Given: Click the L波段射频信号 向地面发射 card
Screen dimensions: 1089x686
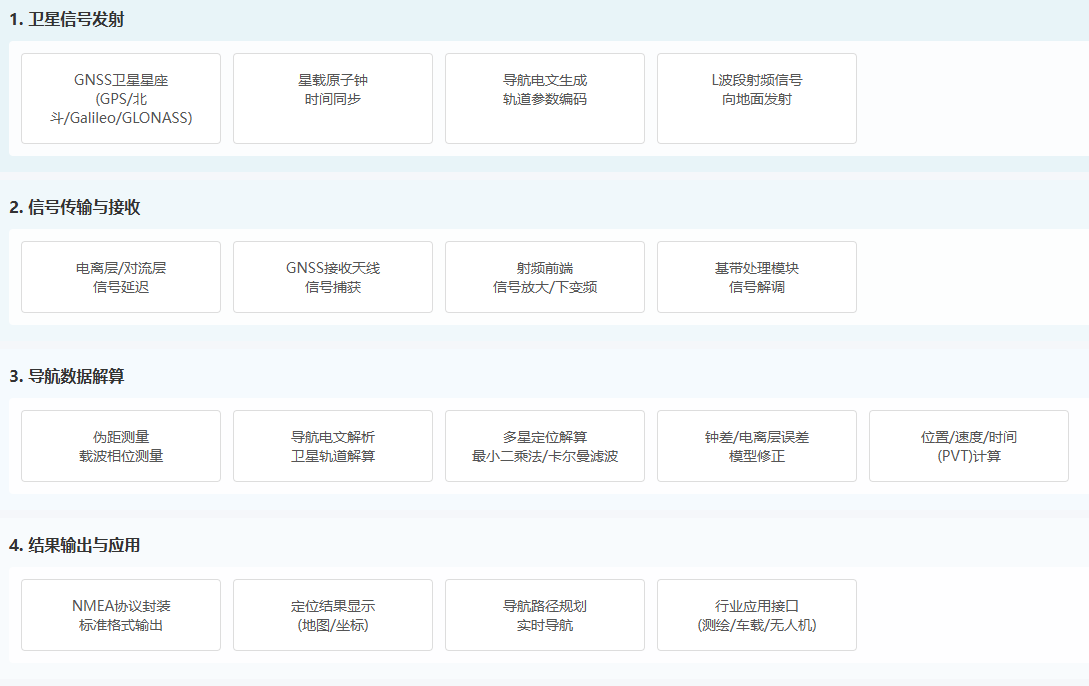Looking at the screenshot, I should click(x=757, y=98).
